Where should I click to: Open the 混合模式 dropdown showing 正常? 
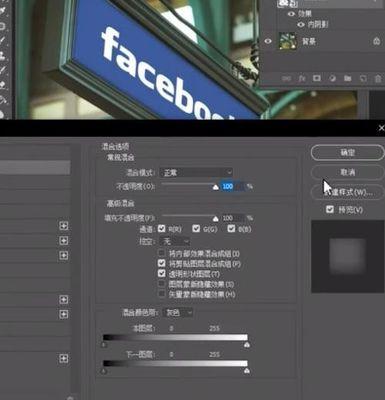tap(196, 173)
